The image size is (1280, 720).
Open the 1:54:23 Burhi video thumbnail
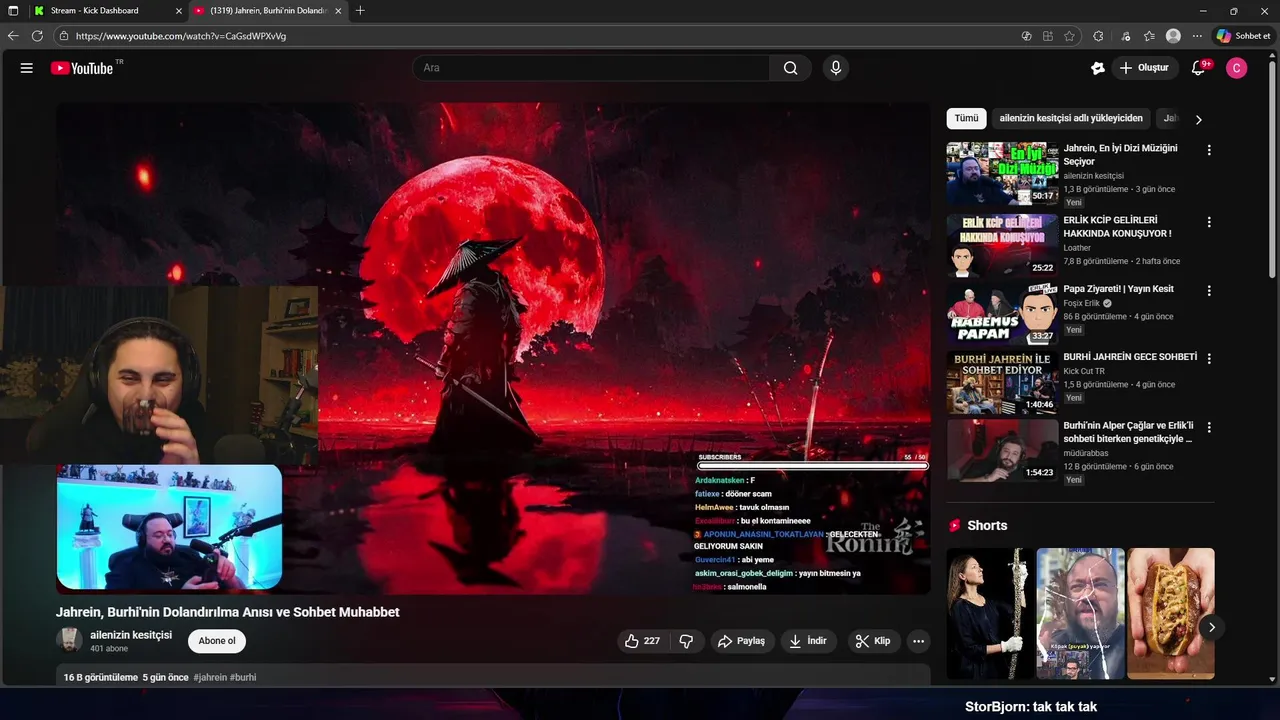[1002, 450]
